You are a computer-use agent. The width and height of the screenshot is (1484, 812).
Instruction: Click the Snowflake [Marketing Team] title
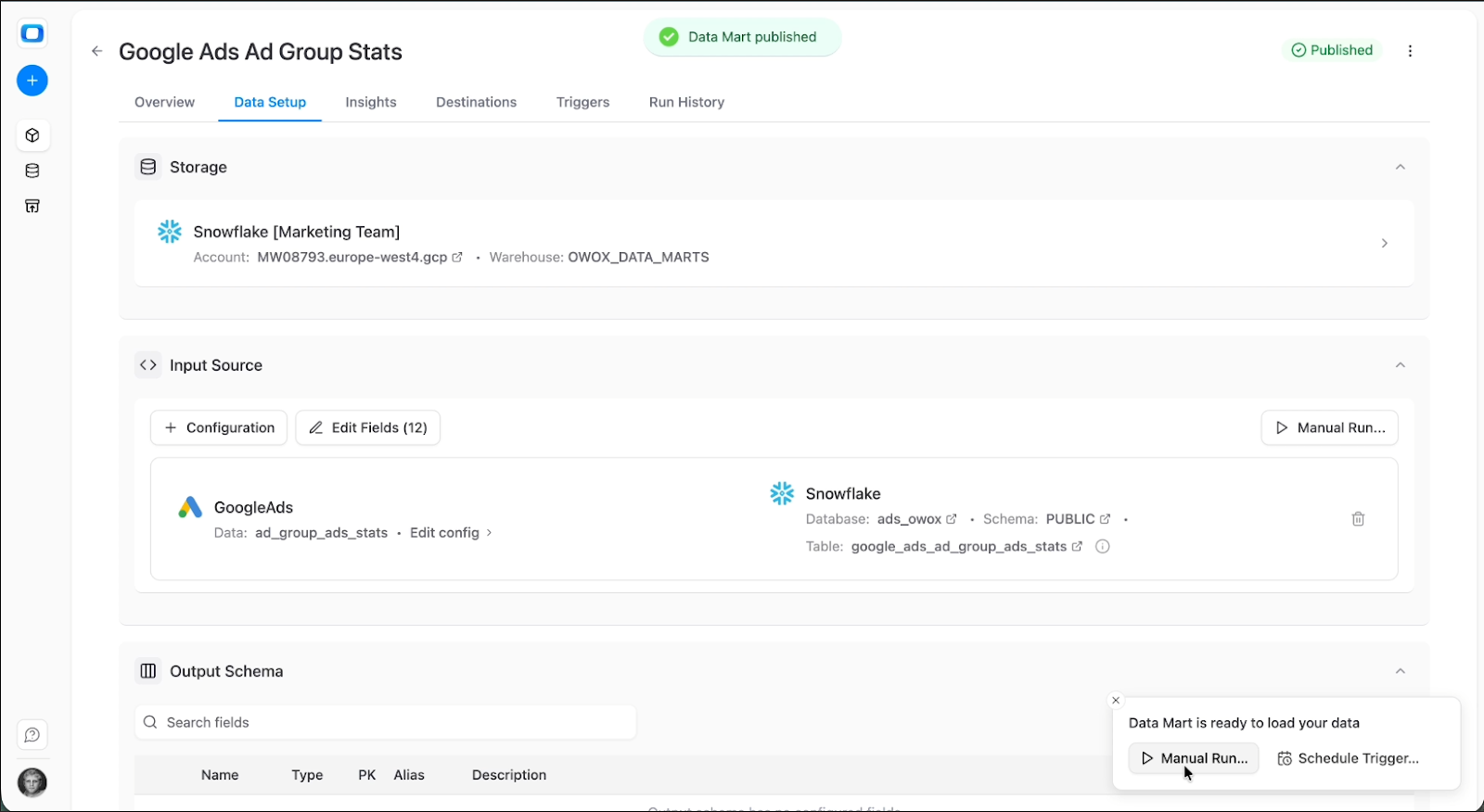tap(297, 232)
